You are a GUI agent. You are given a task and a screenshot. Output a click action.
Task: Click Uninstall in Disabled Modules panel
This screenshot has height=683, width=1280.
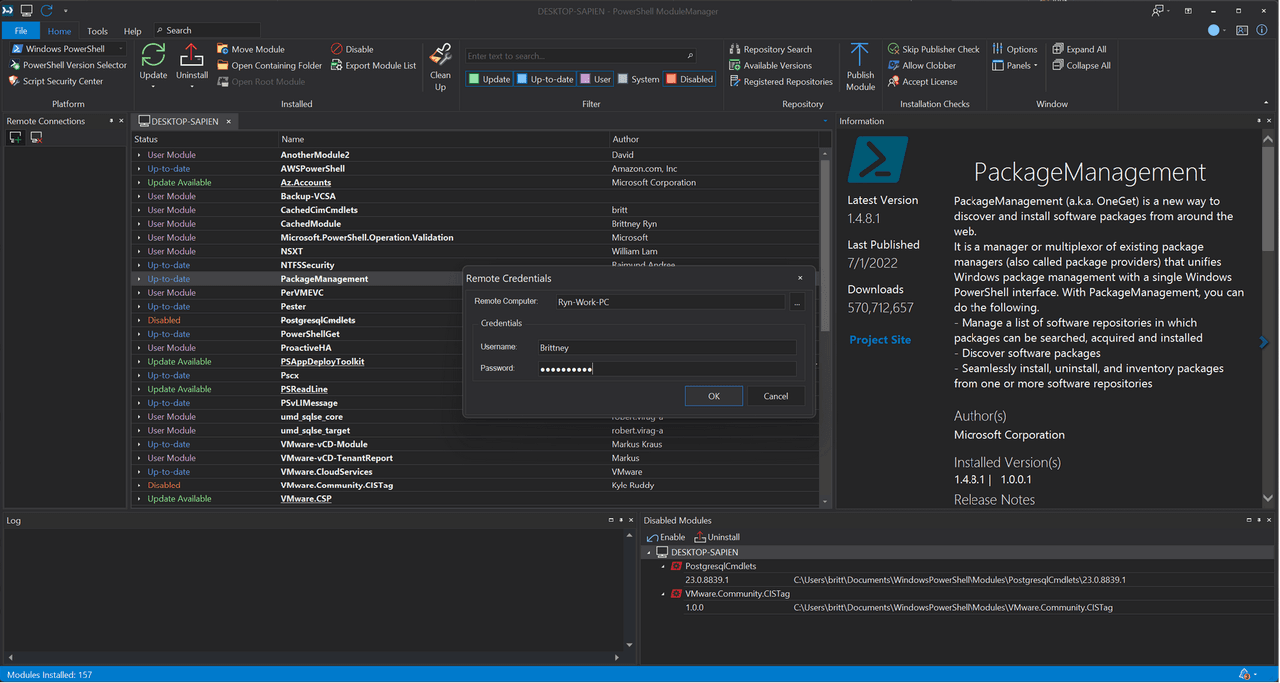pos(717,537)
